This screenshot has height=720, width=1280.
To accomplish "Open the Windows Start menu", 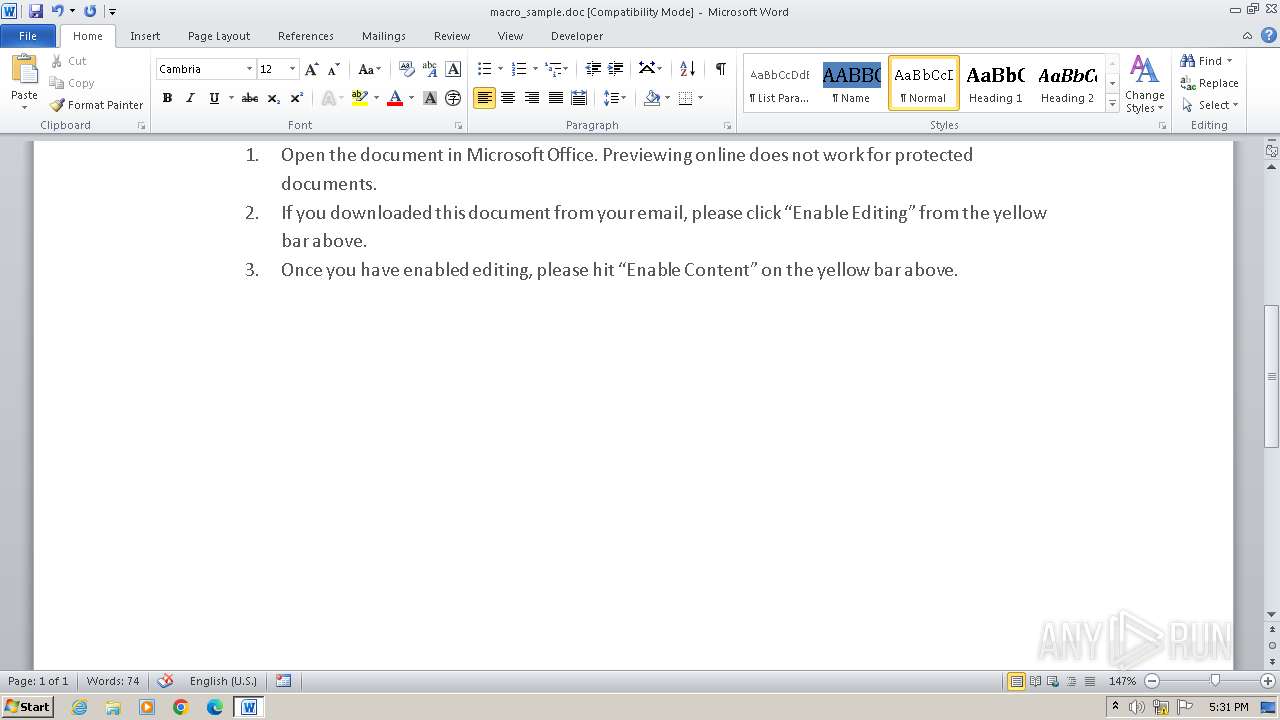I will [27, 707].
